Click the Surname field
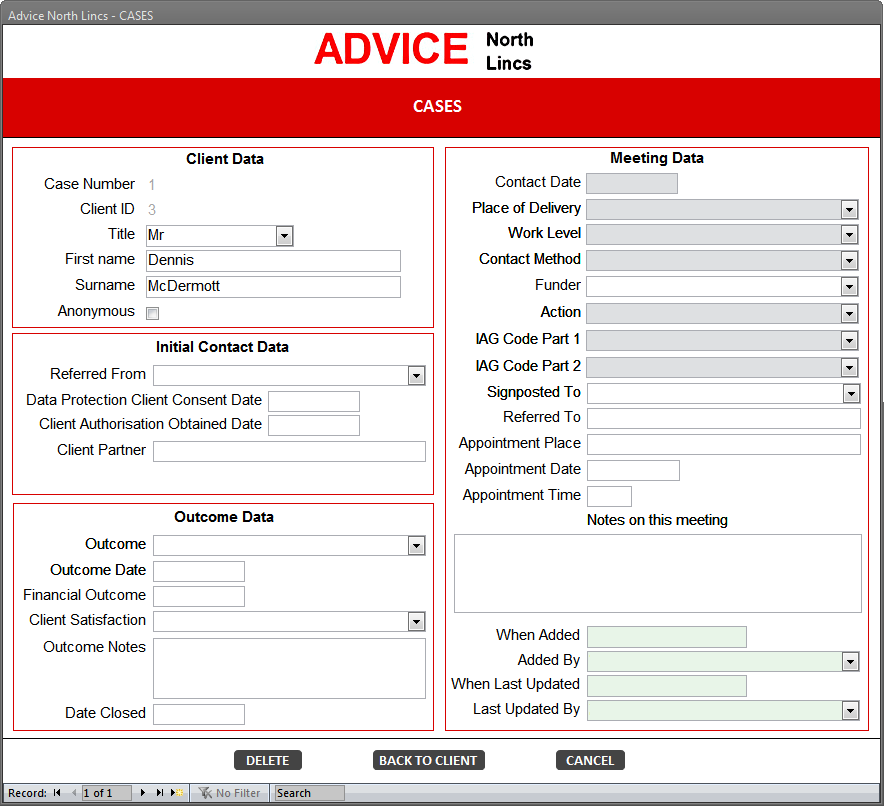This screenshot has height=806, width=884. click(x=273, y=286)
